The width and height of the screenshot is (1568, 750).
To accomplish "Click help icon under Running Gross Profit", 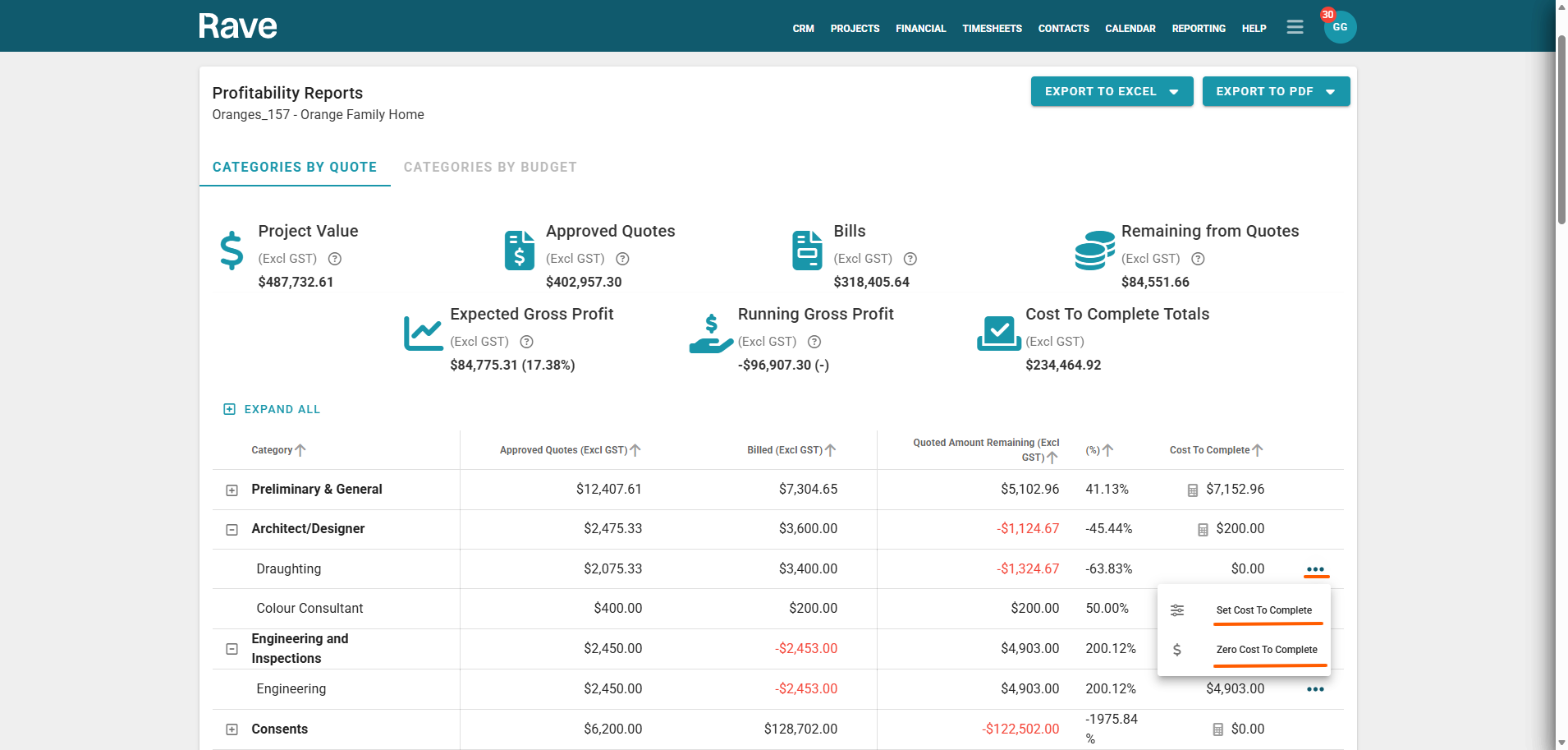I will pyautogui.click(x=814, y=342).
